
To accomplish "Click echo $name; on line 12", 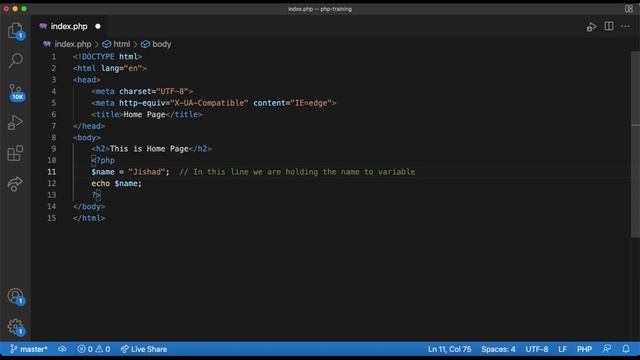I will pyautogui.click(x=116, y=183).
